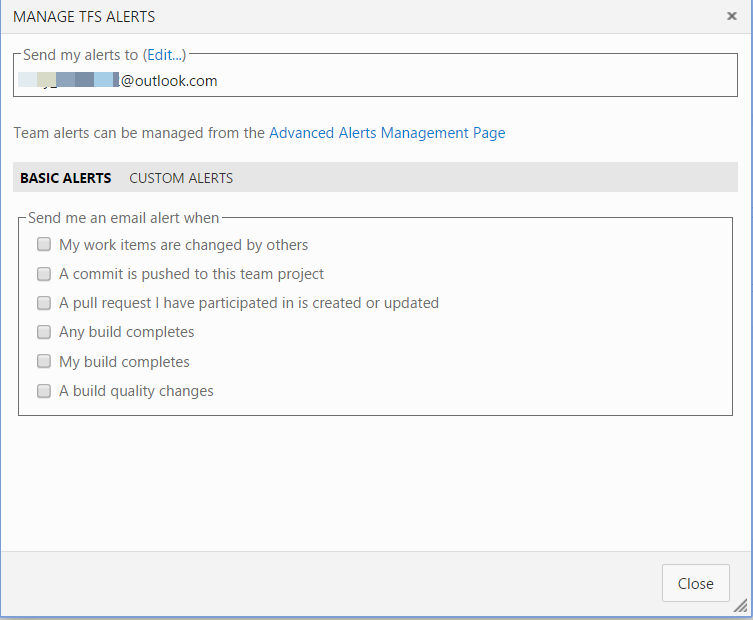Open the Advanced Alerts Management Page link
This screenshot has width=753, height=620.
[x=387, y=132]
